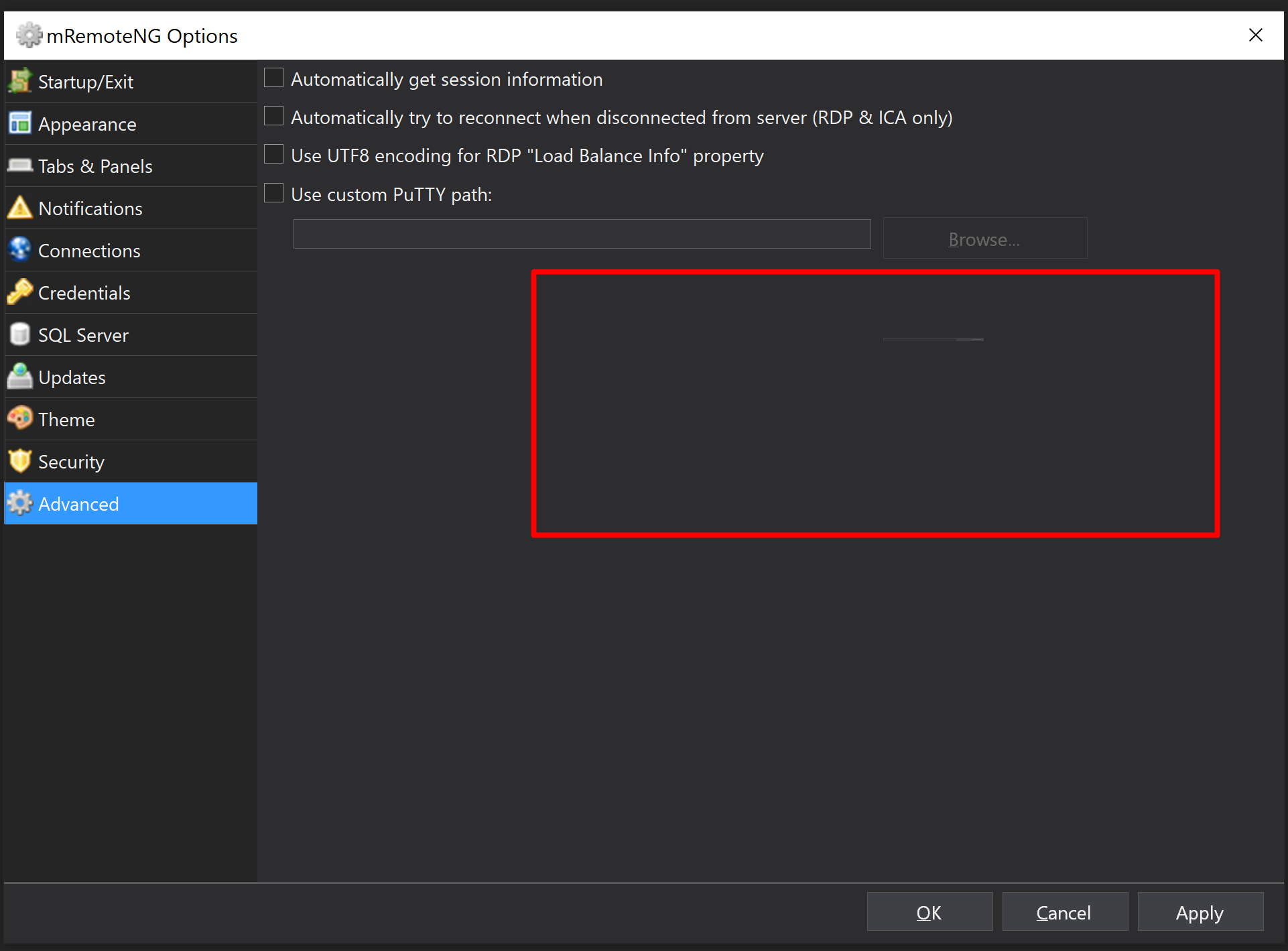
Task: Enable automatically get session information
Action: point(273,77)
